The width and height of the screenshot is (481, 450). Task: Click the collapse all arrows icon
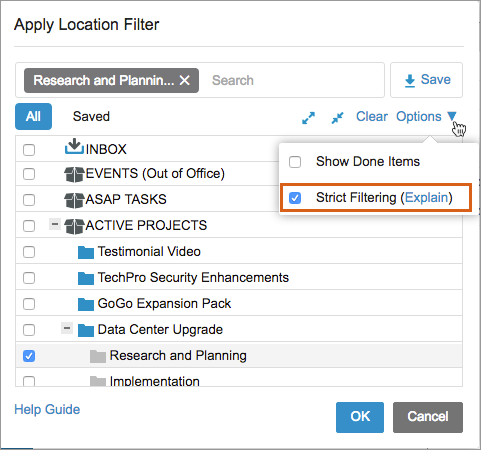tap(337, 118)
